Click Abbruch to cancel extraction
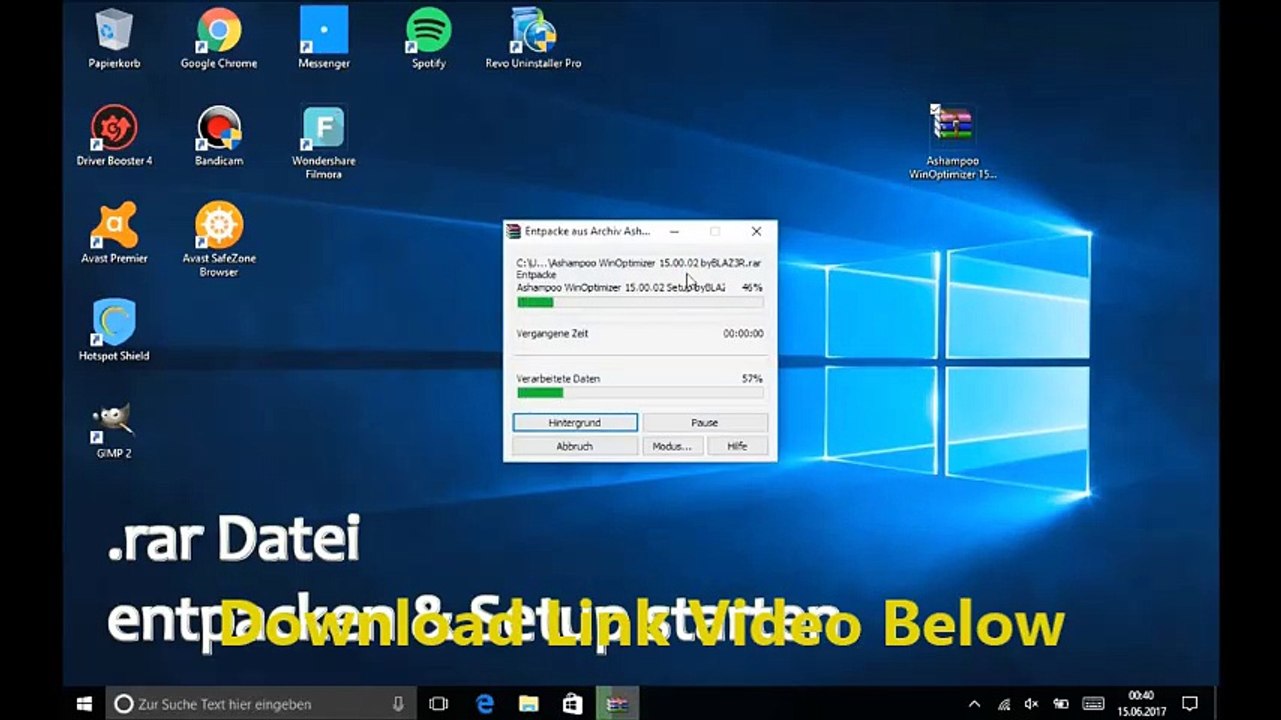1281x720 pixels. 575,446
